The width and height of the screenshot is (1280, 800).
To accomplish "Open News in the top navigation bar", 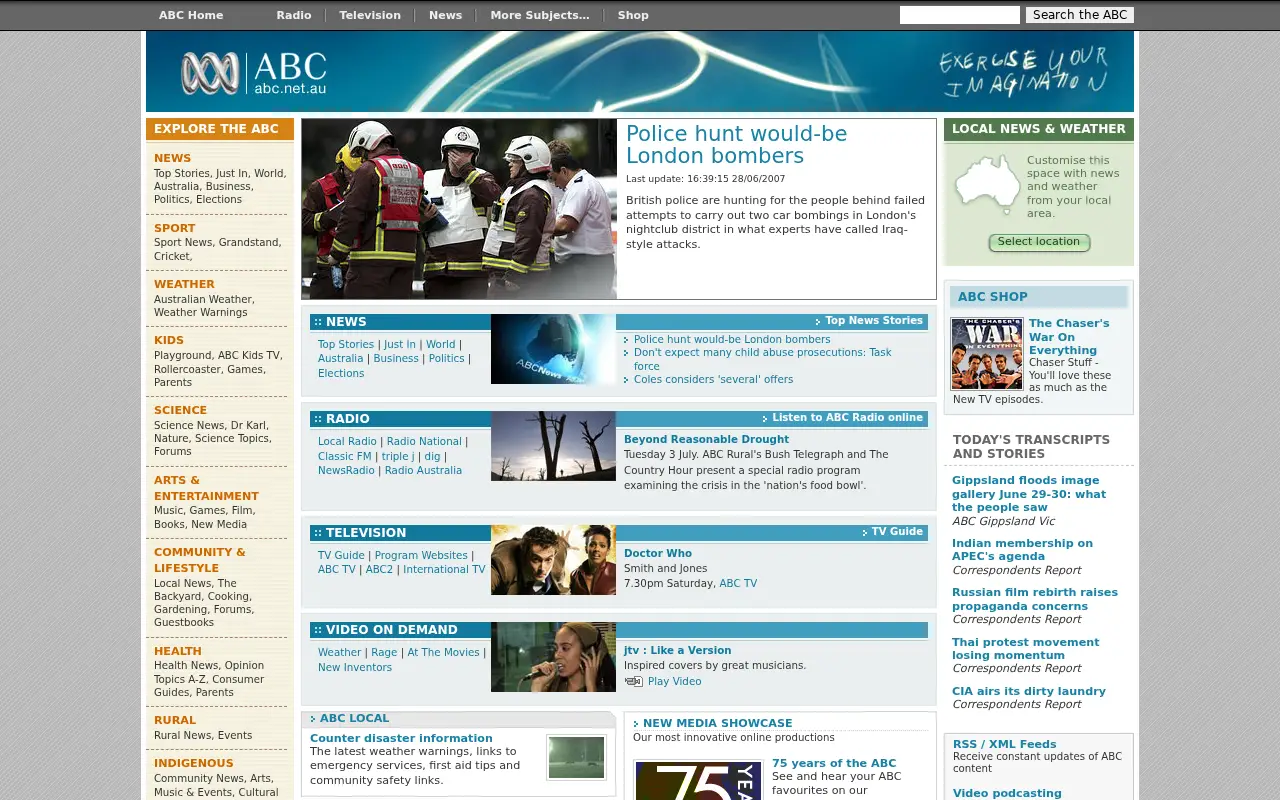I will [x=445, y=15].
